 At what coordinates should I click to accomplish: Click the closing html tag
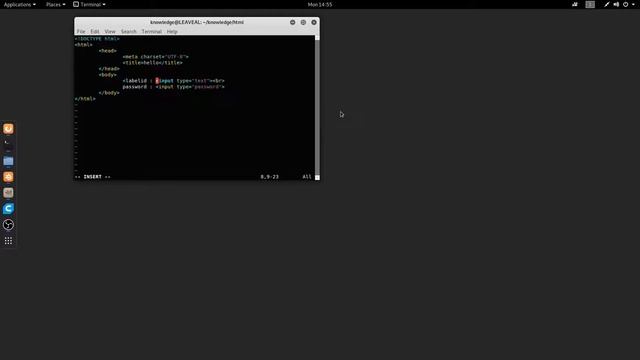[85, 99]
